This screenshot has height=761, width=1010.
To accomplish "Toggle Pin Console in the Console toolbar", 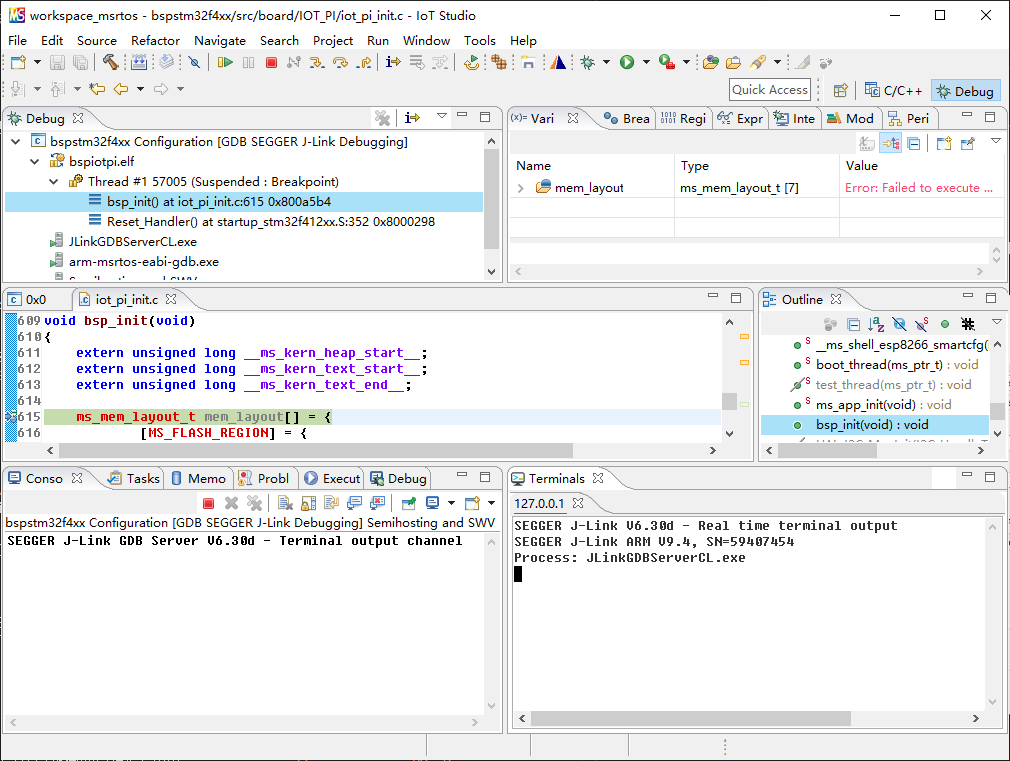I will click(x=408, y=503).
